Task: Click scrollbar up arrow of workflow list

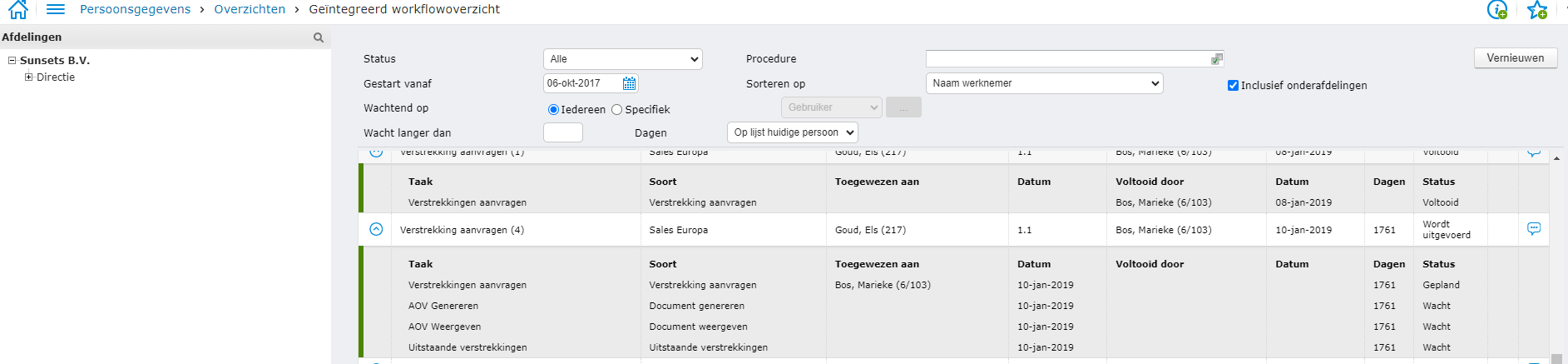Action: coord(1556,157)
